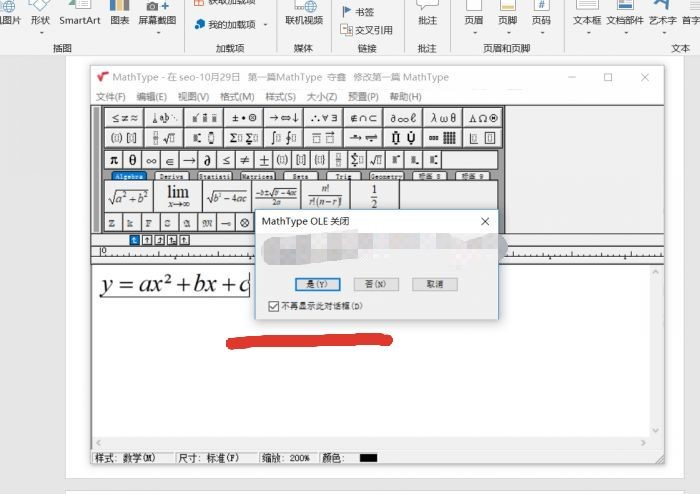Click the infinity symbol button
The height and width of the screenshot is (494, 700).
point(152,160)
